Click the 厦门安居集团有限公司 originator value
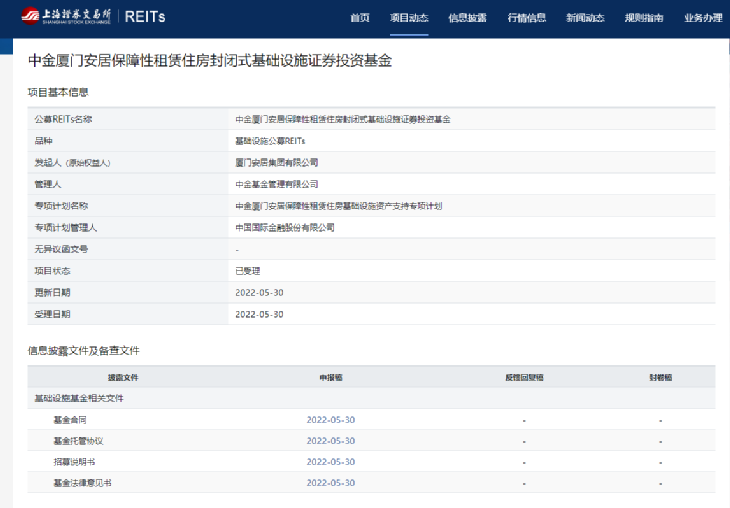The width and height of the screenshot is (730, 508). pos(276,162)
